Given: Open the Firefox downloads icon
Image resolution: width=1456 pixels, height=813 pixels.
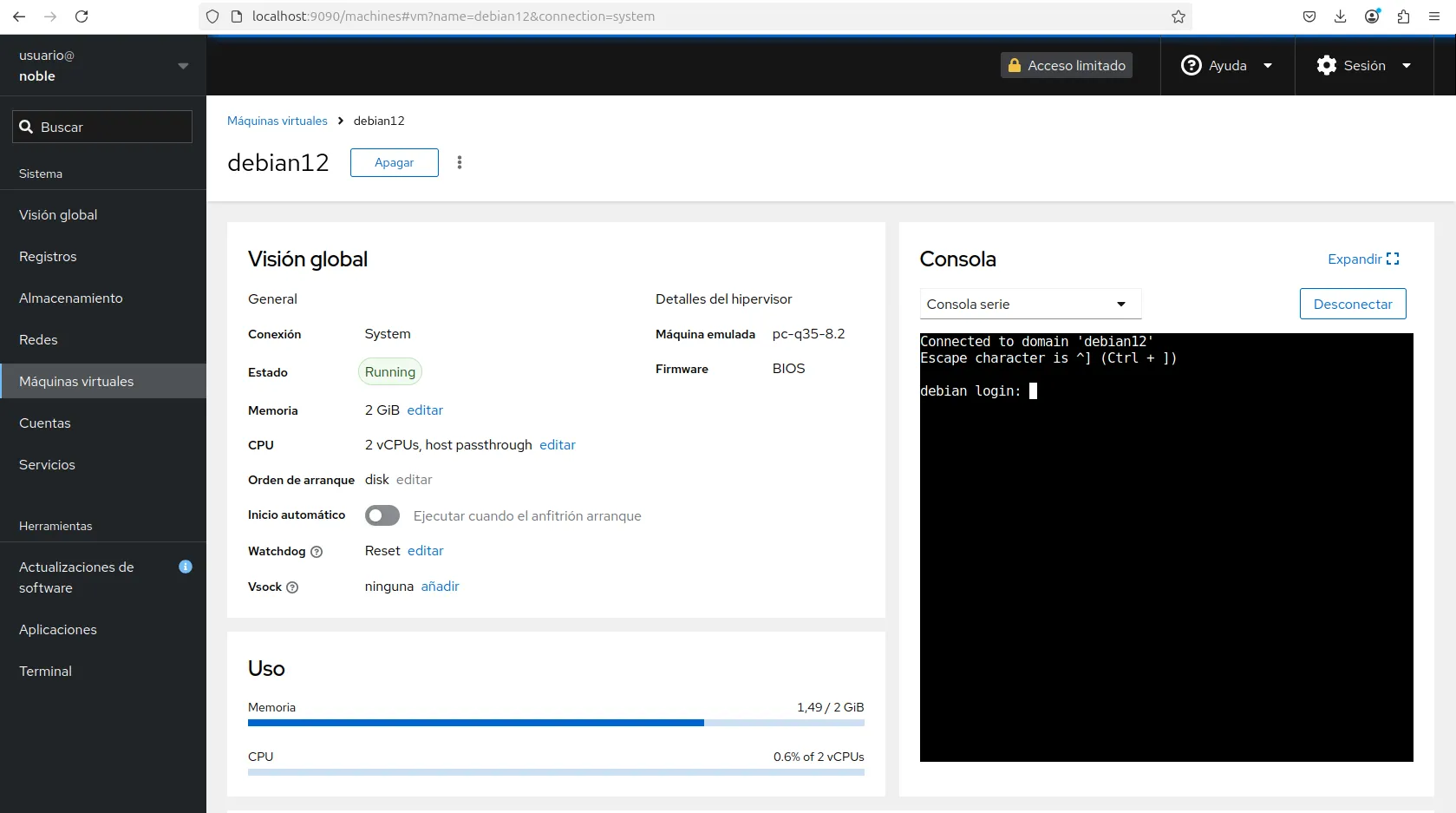Looking at the screenshot, I should 1340,16.
